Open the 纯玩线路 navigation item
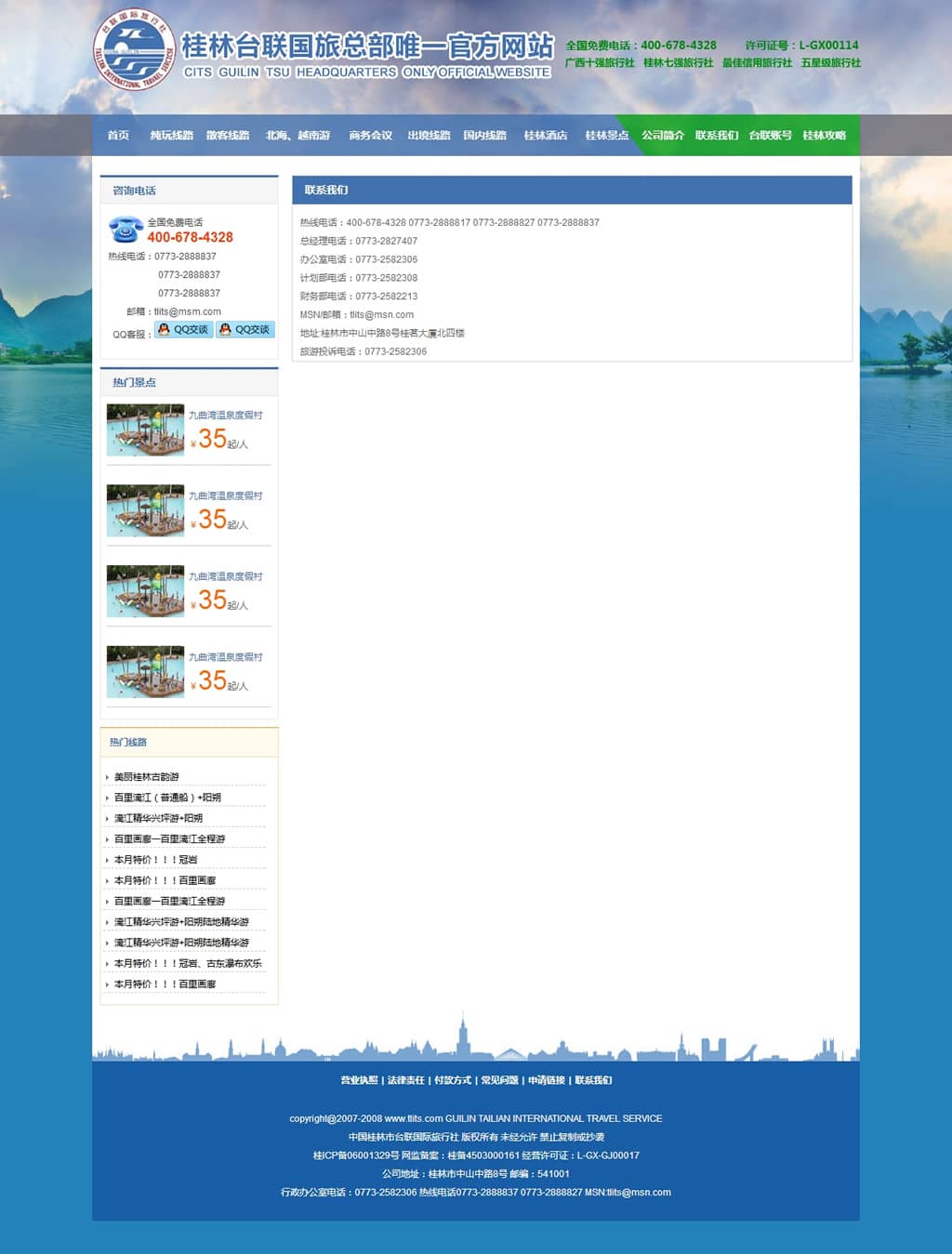Image resolution: width=952 pixels, height=1254 pixels. point(171,136)
